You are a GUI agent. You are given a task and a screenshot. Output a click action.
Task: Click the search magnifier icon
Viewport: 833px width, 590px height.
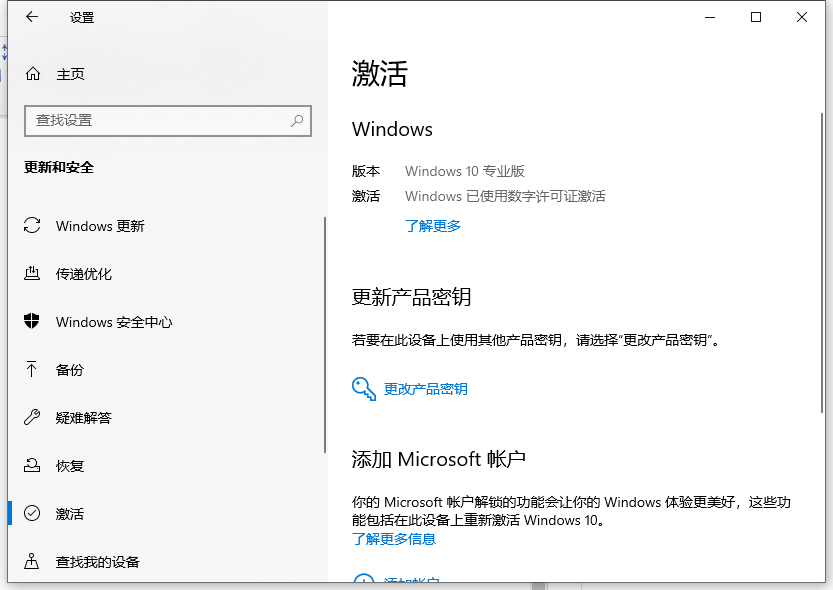297,120
